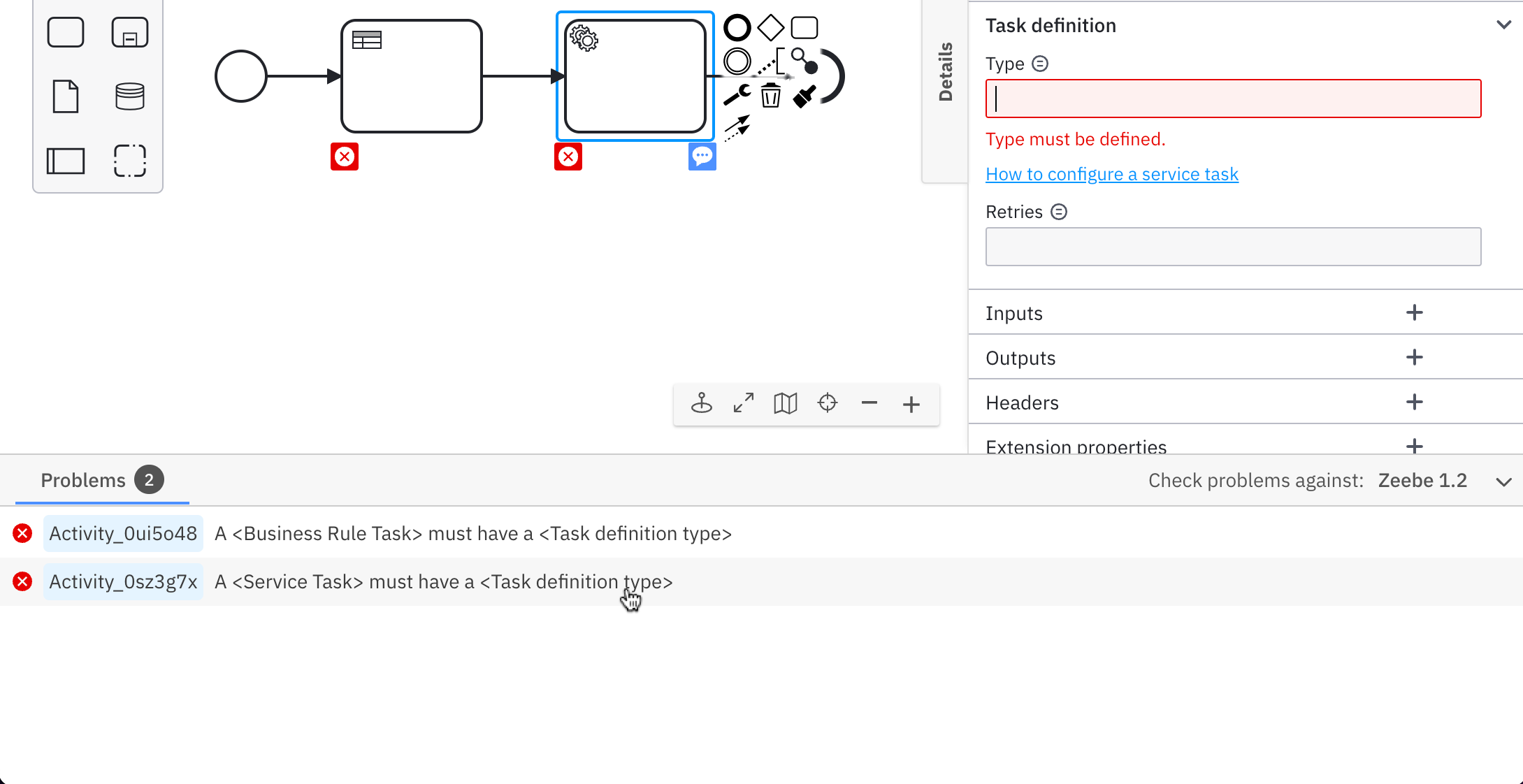The image size is (1523, 784).
Task: Open the How to configure a service task link
Action: pos(1111,173)
